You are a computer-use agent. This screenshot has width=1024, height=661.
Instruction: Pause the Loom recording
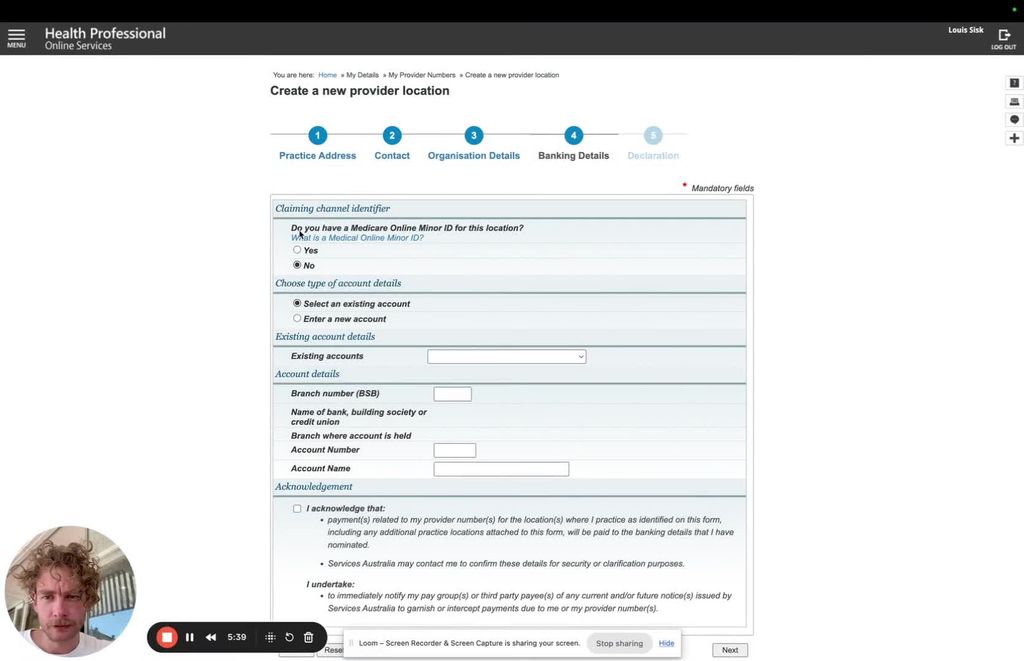[x=189, y=637]
